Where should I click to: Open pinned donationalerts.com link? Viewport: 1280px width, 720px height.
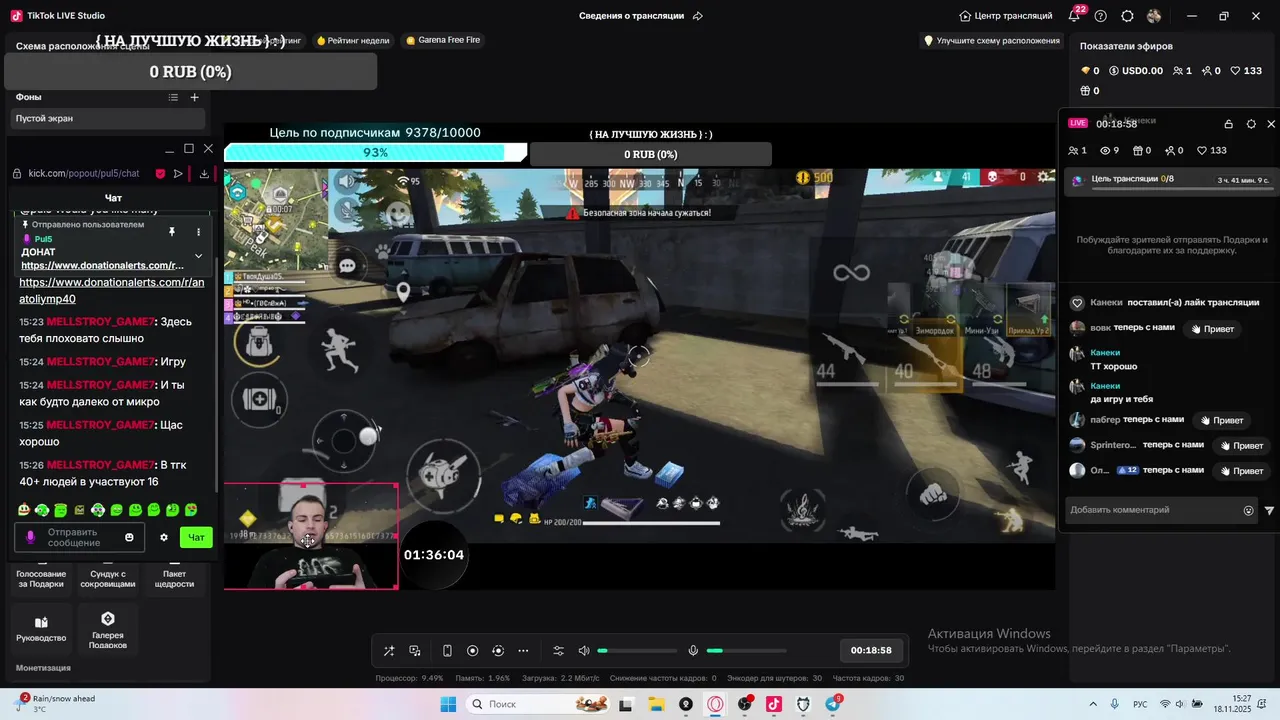click(102, 265)
